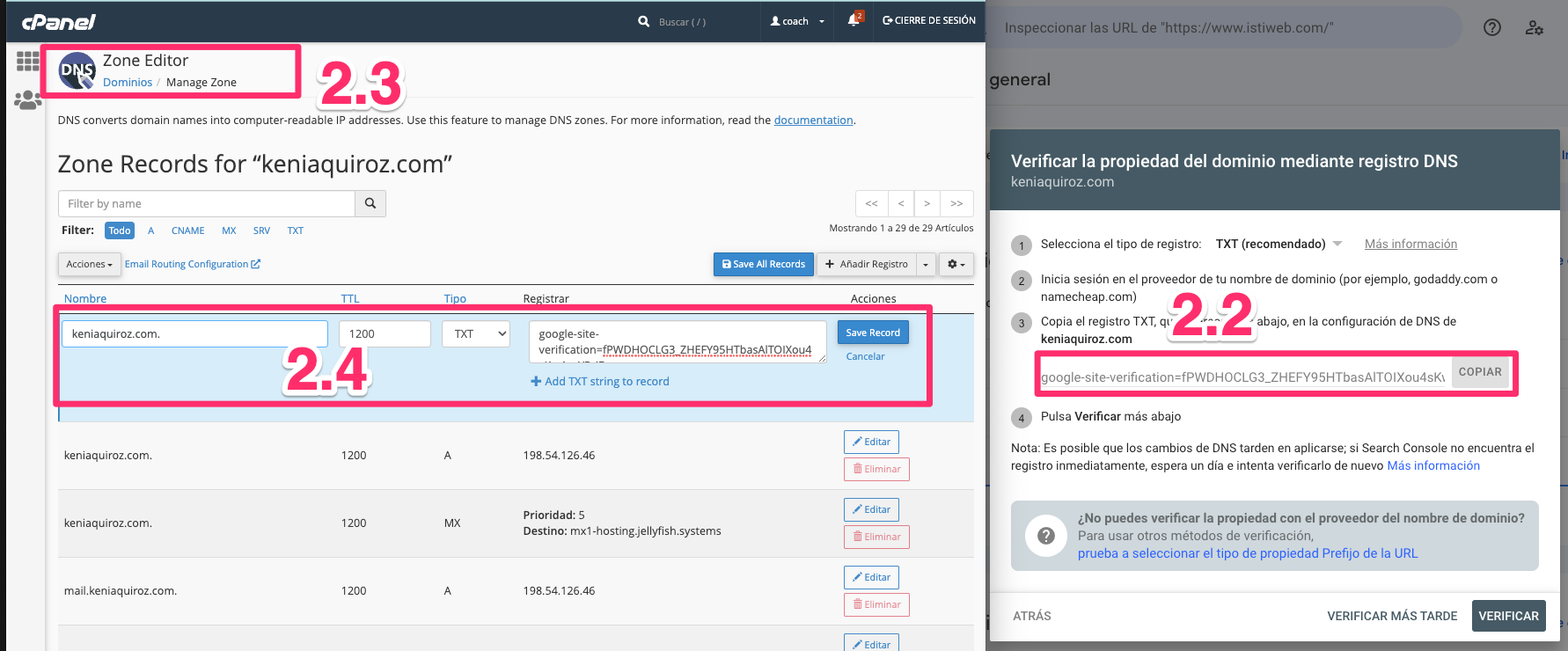Click VERIFICAR button
The image size is (1568, 651).
point(1508,616)
